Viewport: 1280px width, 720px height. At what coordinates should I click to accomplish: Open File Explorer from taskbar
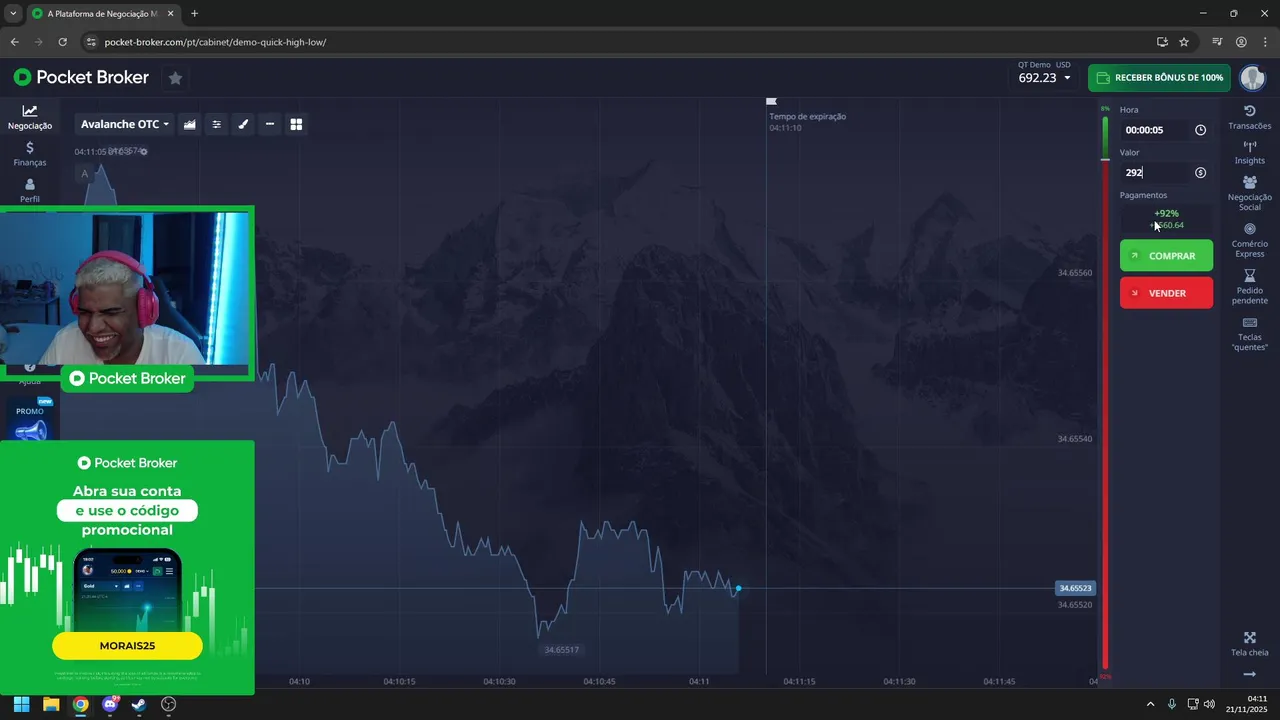click(x=51, y=704)
